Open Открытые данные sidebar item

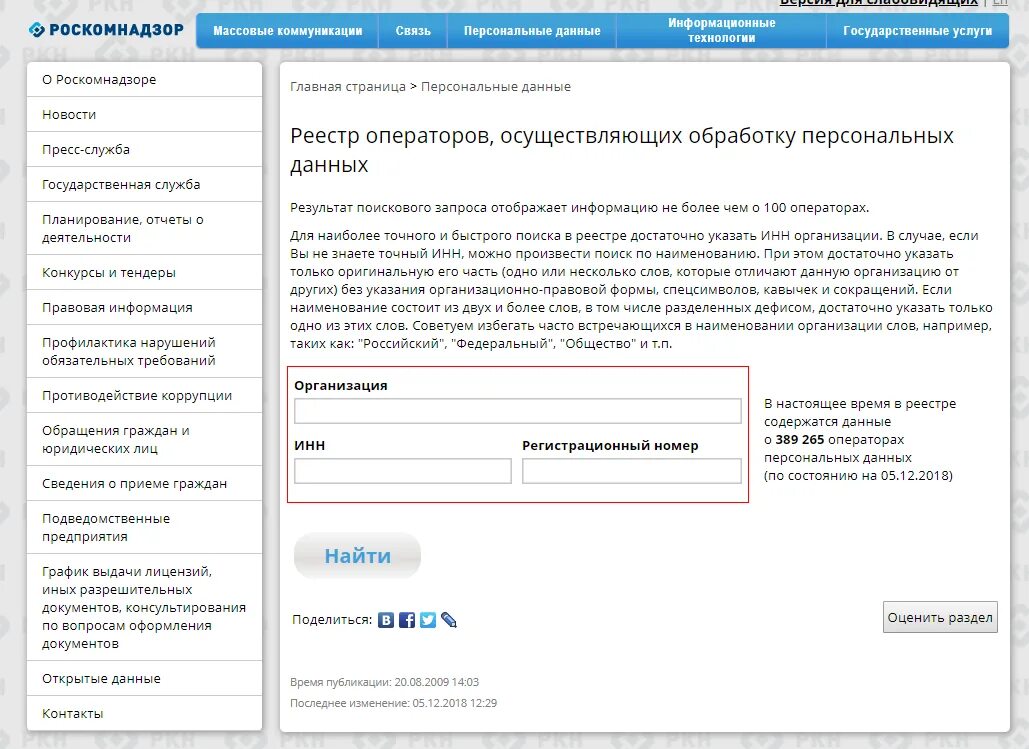point(144,678)
